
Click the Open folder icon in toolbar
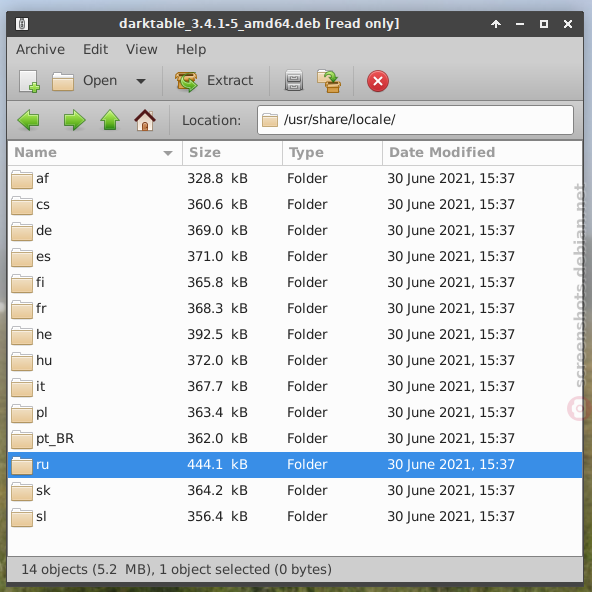point(63,81)
